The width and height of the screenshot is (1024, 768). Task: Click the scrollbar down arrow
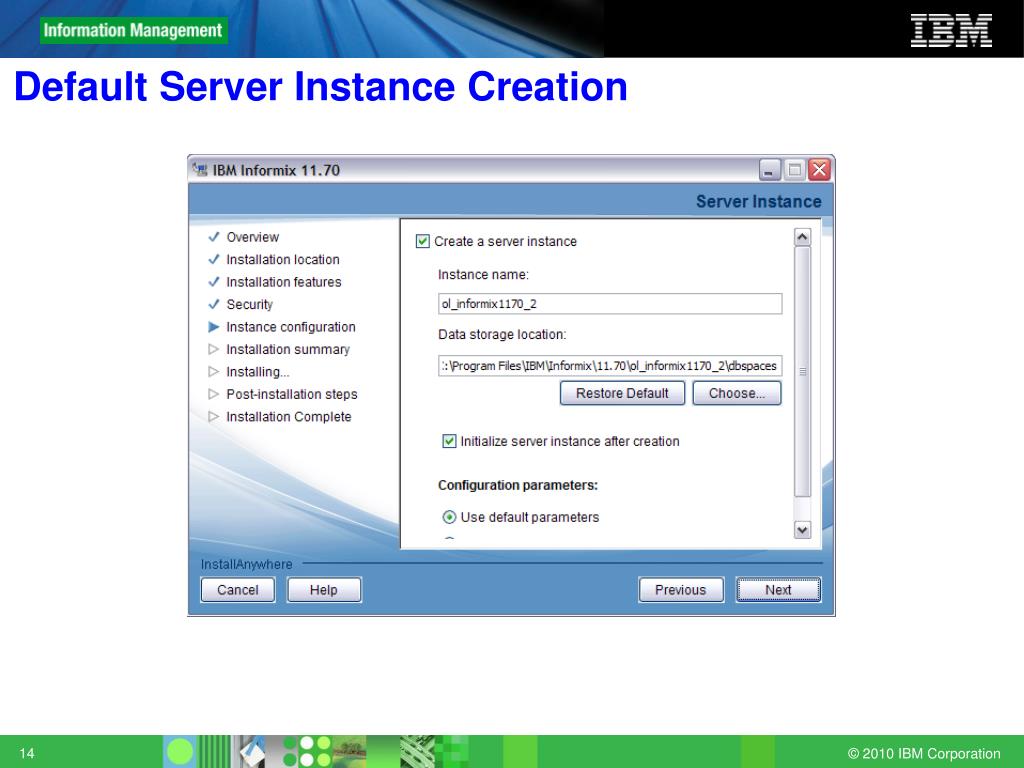[803, 530]
